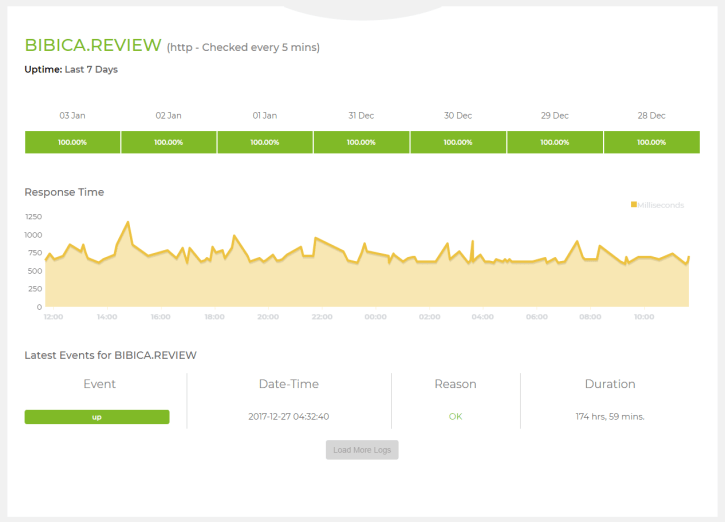Click the 29 Dec 100.00% uptime bar

(x=554, y=142)
